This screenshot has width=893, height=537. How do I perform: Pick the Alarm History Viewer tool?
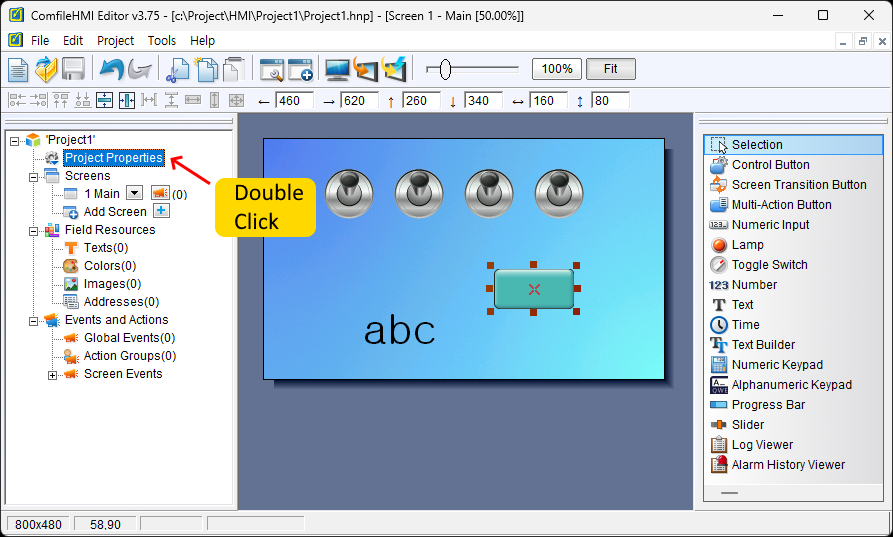point(788,465)
